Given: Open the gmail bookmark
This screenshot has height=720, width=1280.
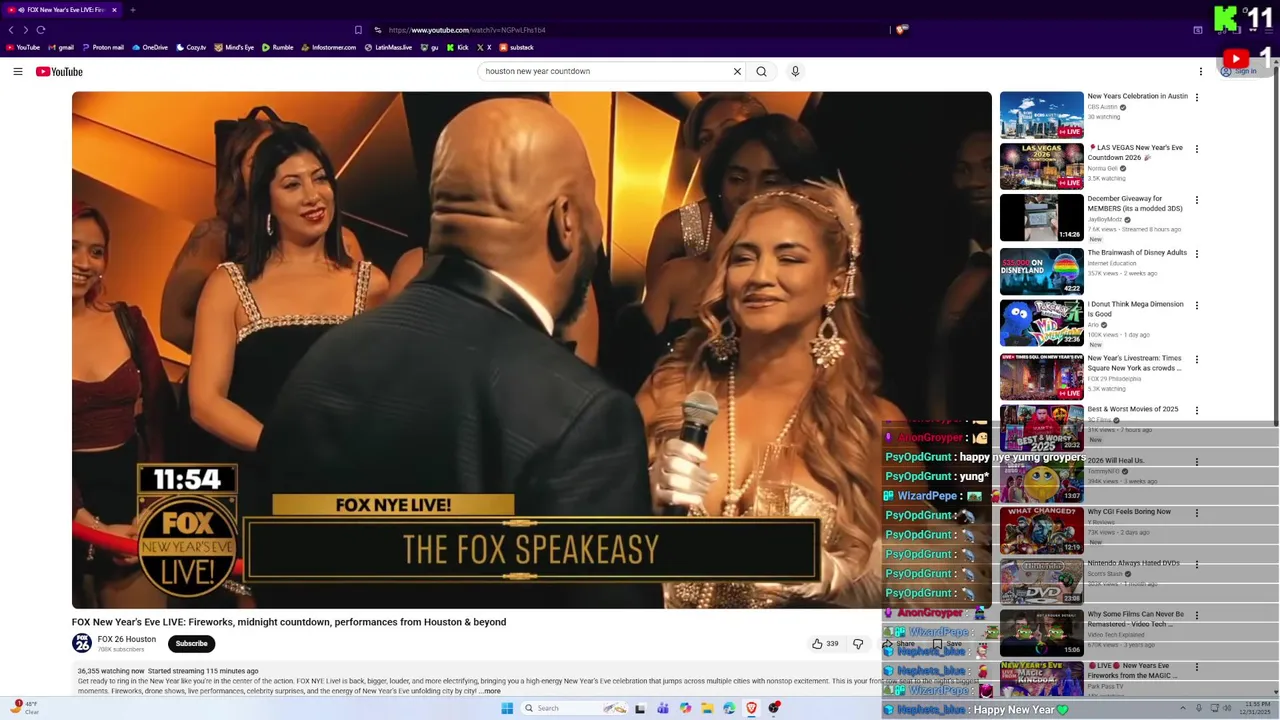Looking at the screenshot, I should click(x=61, y=47).
